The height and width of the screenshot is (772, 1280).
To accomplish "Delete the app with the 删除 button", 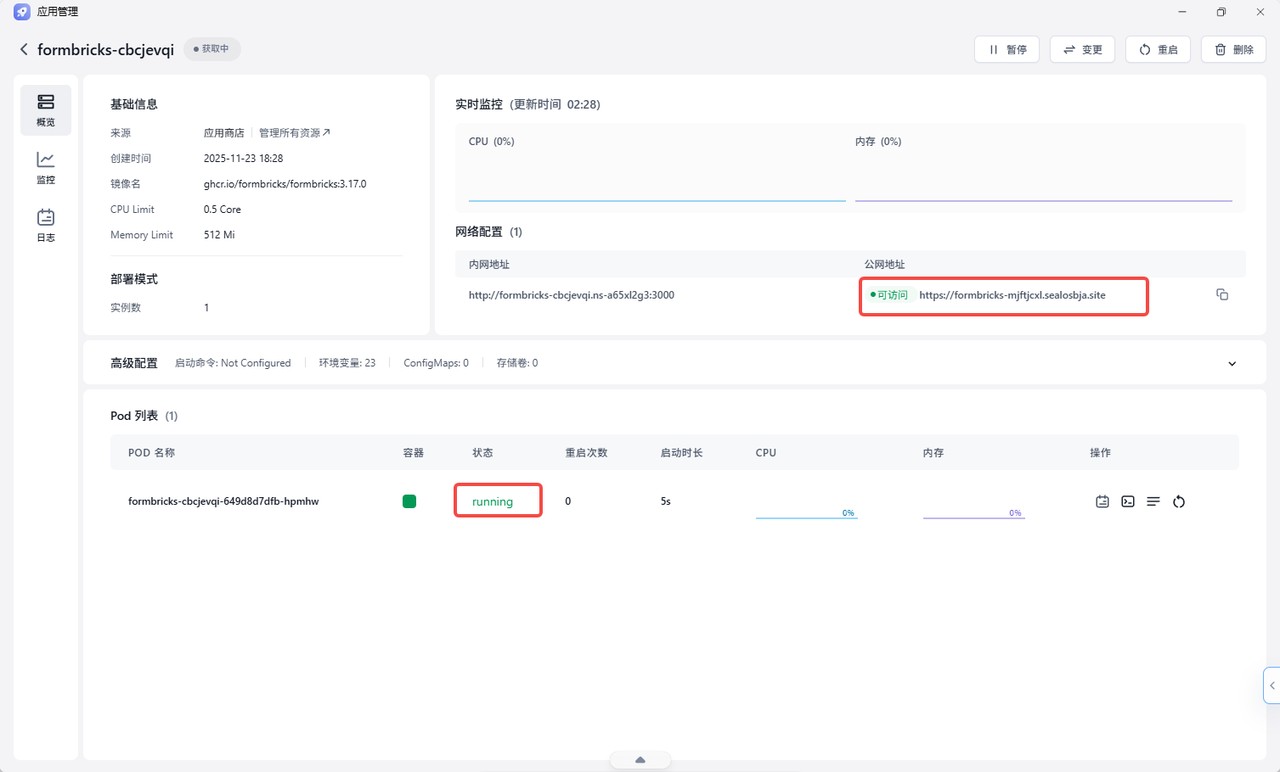I will [1234, 49].
